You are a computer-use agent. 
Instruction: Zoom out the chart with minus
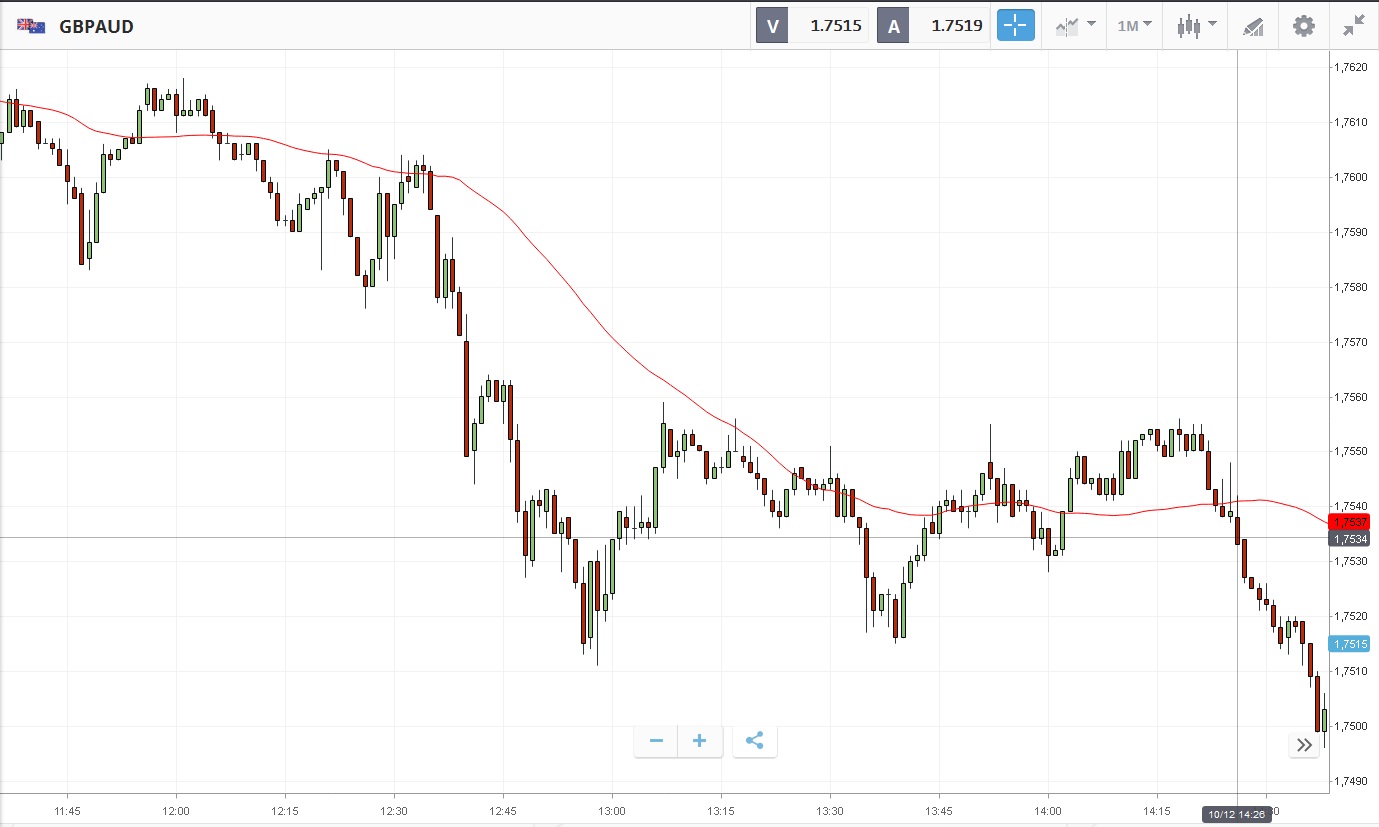tap(656, 741)
